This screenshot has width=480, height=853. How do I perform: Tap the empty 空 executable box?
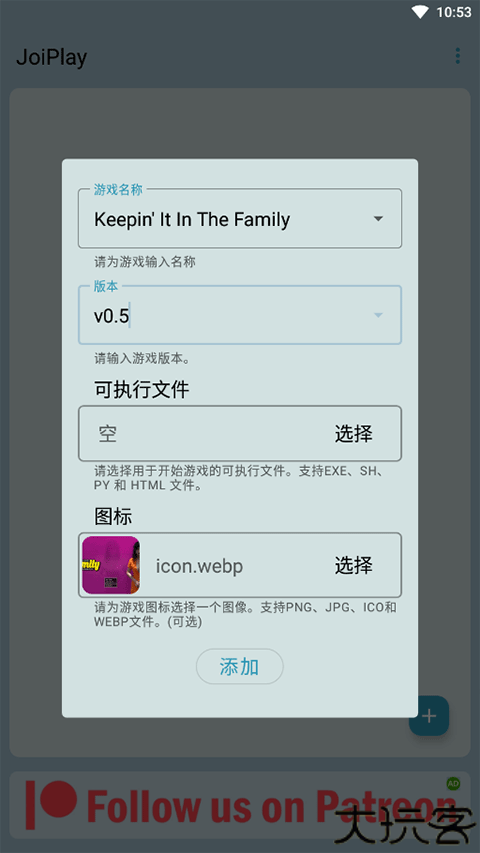coord(240,434)
